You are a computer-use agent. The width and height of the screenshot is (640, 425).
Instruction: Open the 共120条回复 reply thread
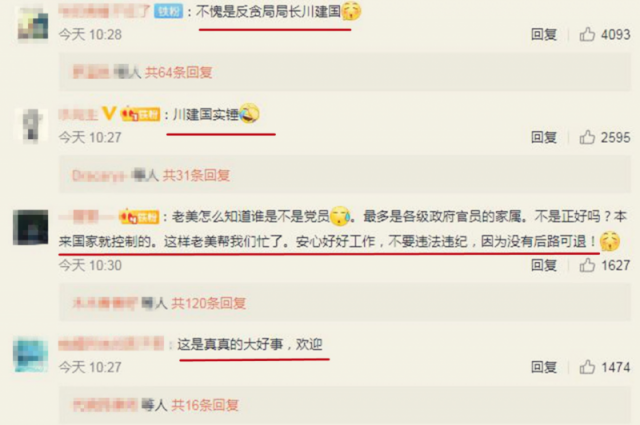point(209,303)
